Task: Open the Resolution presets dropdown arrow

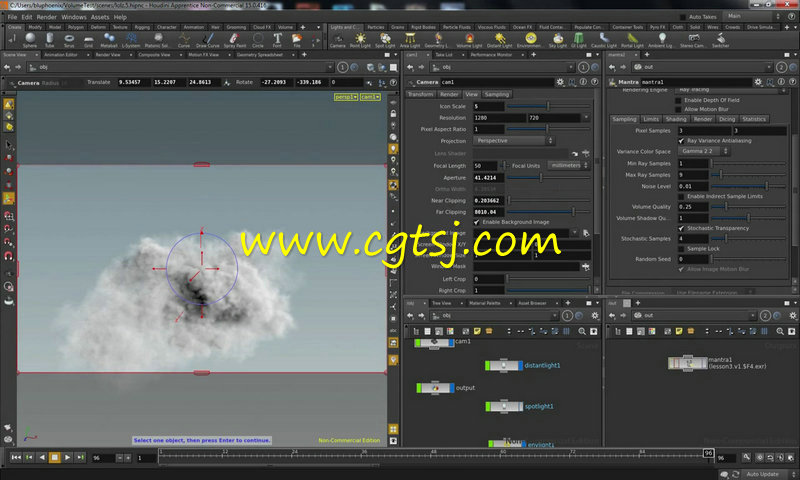Action: (x=586, y=118)
